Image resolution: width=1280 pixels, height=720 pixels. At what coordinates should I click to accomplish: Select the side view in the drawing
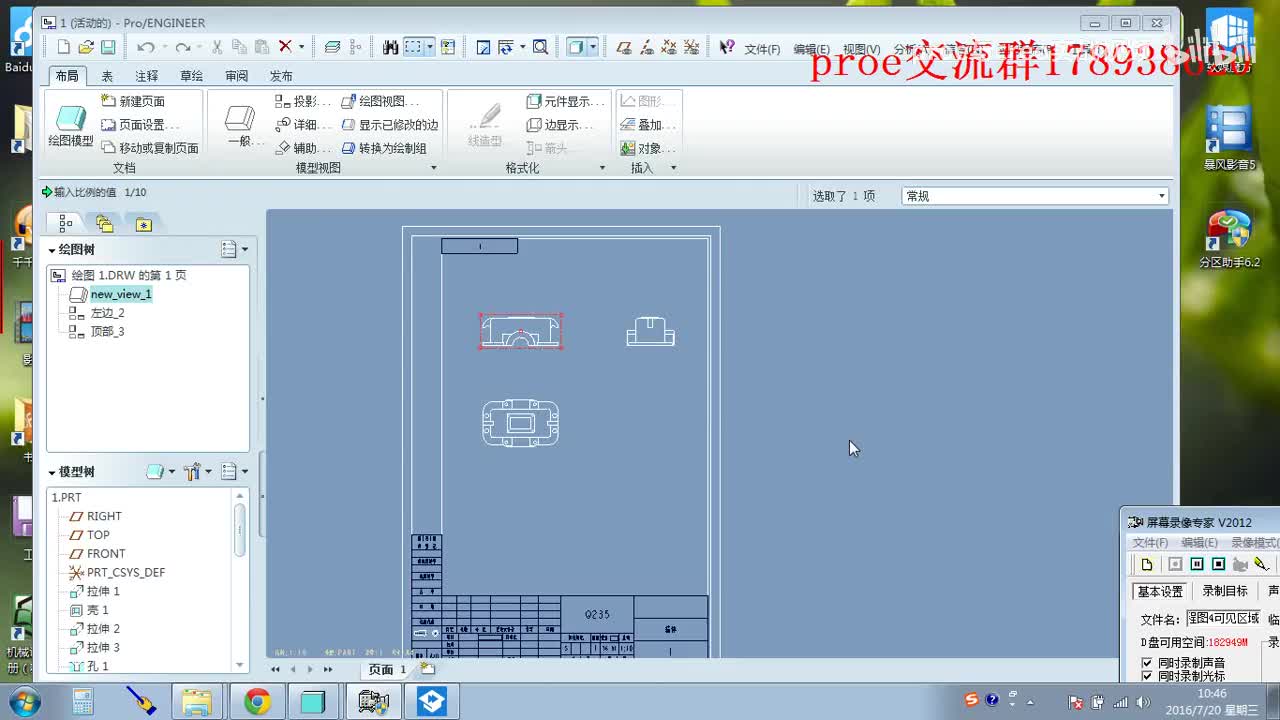pos(651,332)
